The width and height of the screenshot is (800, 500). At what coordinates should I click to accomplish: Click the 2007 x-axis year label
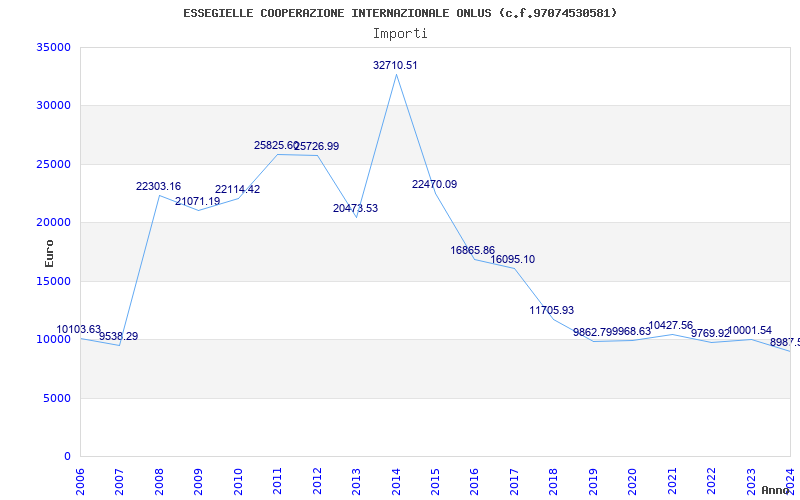point(119,480)
